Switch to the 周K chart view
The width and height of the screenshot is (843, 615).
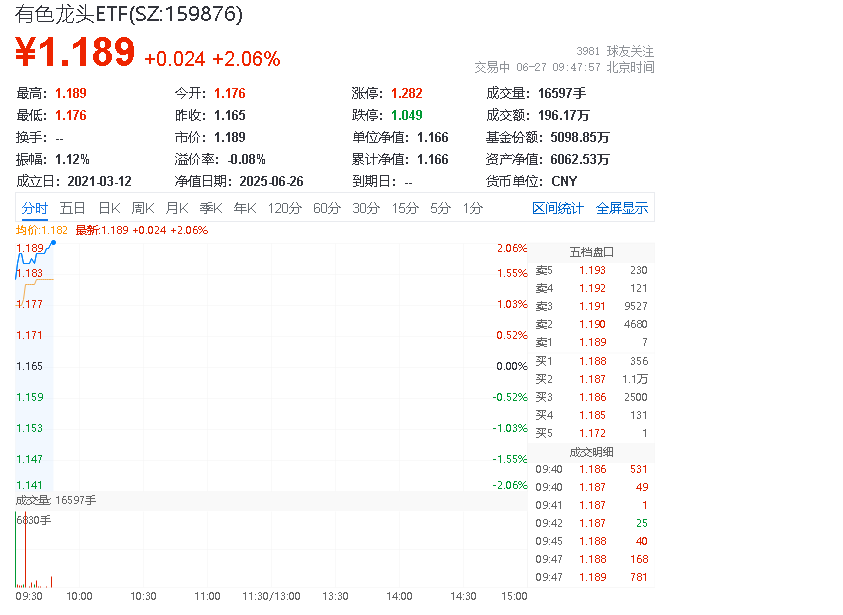[x=143, y=208]
